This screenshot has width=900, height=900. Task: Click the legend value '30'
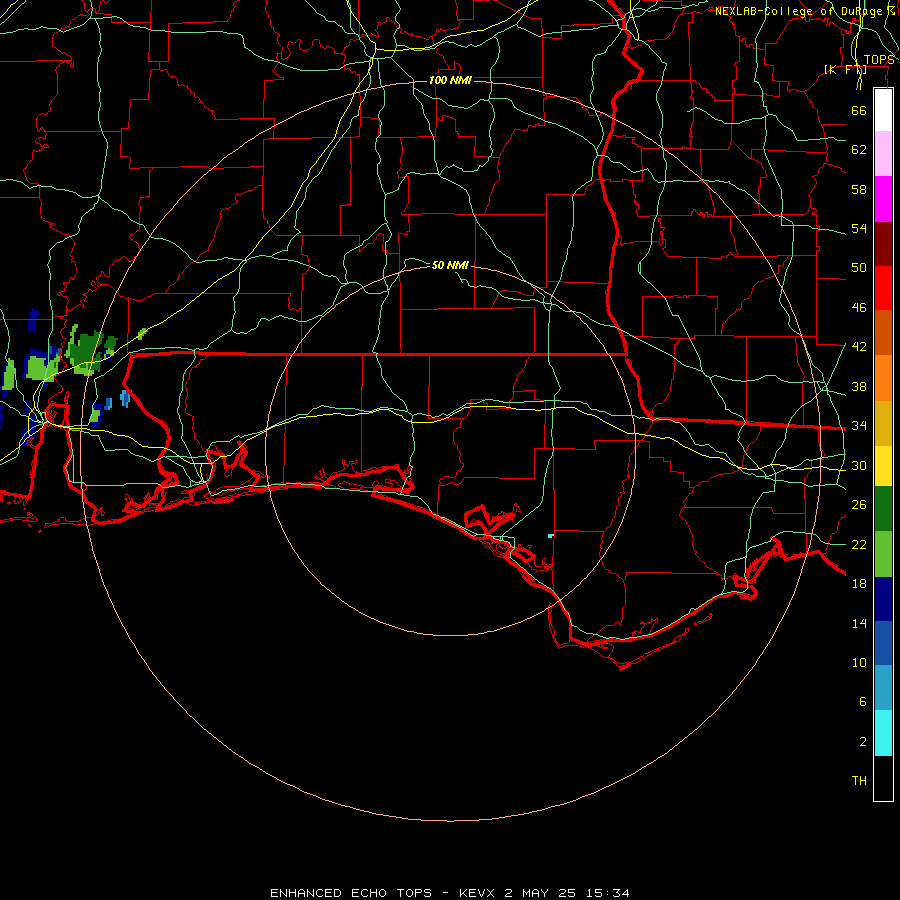(859, 465)
